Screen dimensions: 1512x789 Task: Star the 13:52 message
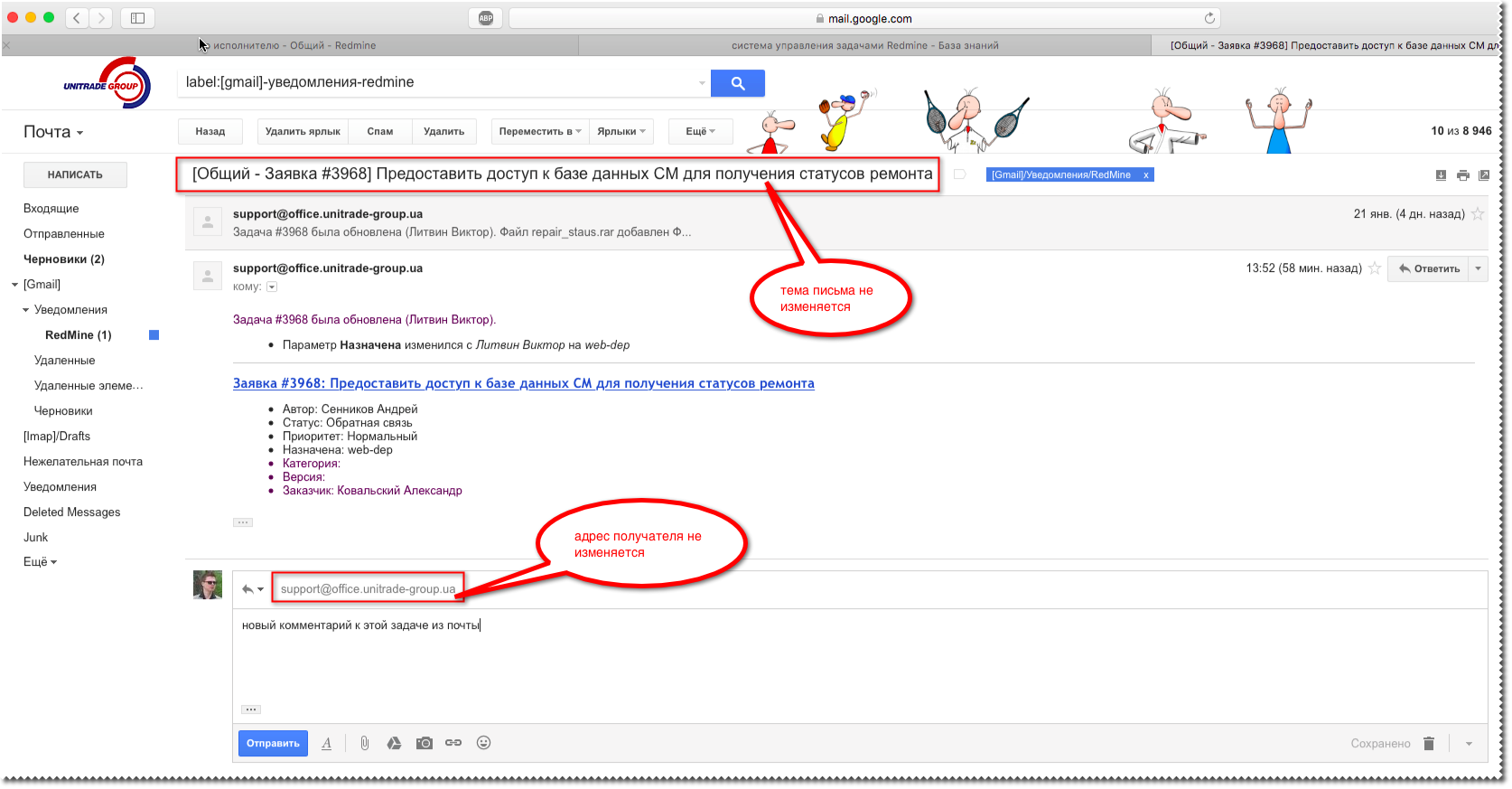[1375, 268]
